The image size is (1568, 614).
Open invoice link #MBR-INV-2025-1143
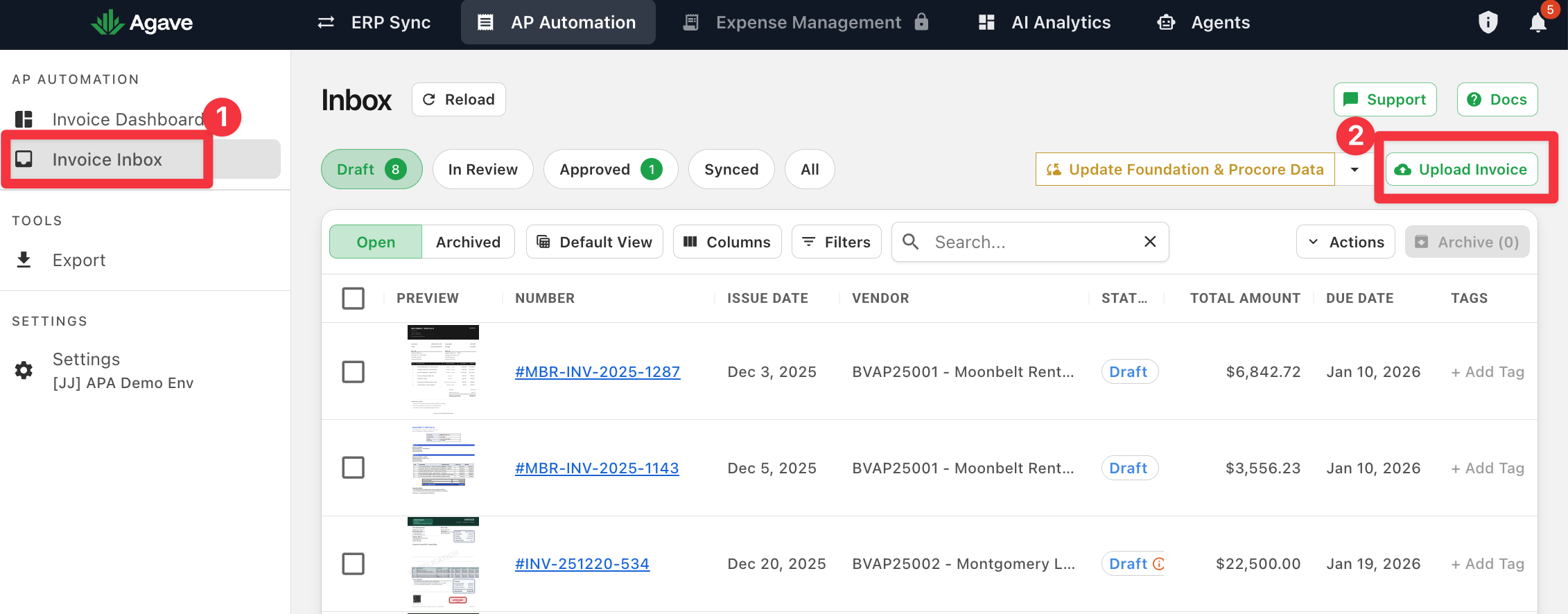[597, 468]
